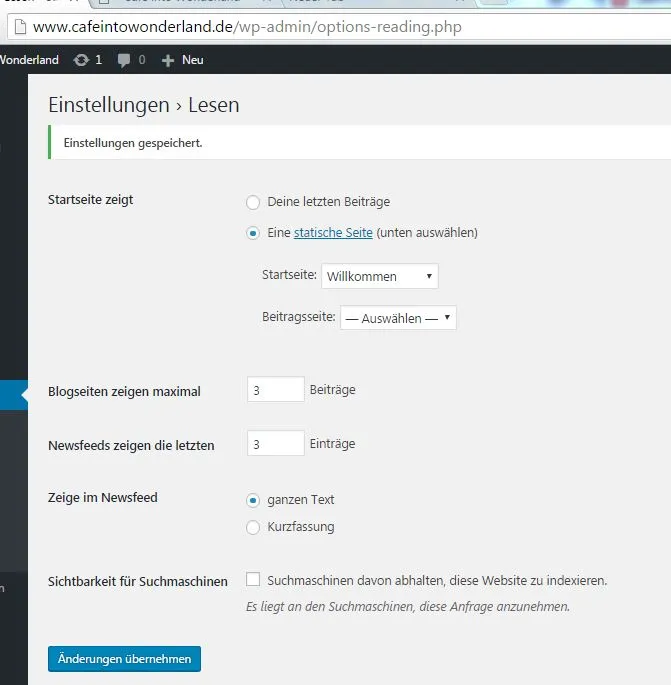Click the Startseite dropdown arrow
The image size is (671, 685).
429,276
